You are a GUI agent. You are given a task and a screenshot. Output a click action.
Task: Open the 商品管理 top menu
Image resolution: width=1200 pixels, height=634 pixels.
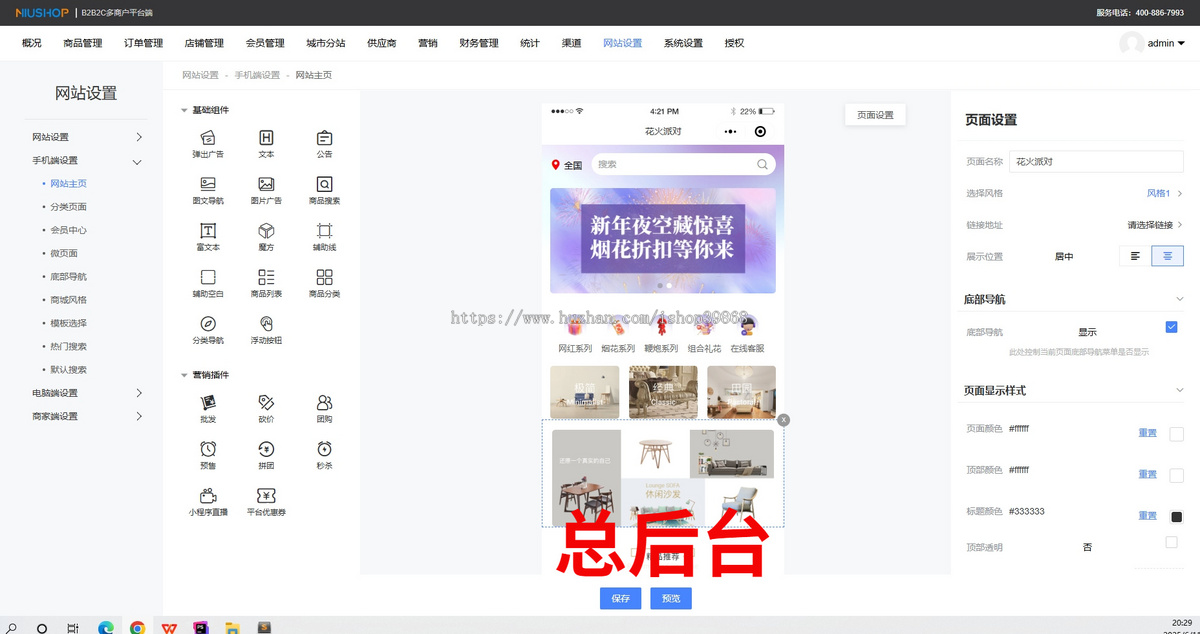[x=83, y=43]
